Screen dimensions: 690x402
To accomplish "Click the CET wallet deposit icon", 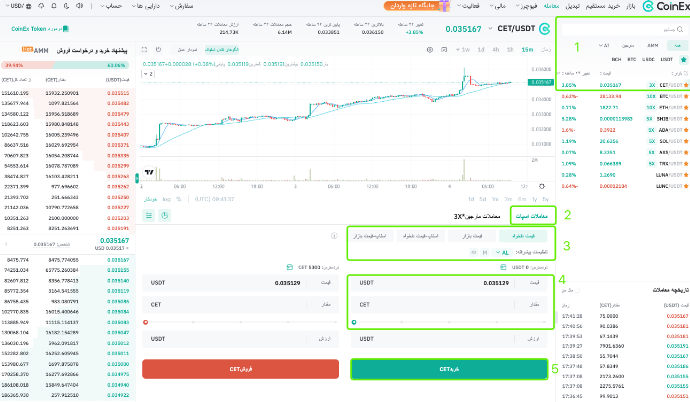I will click(x=290, y=267).
